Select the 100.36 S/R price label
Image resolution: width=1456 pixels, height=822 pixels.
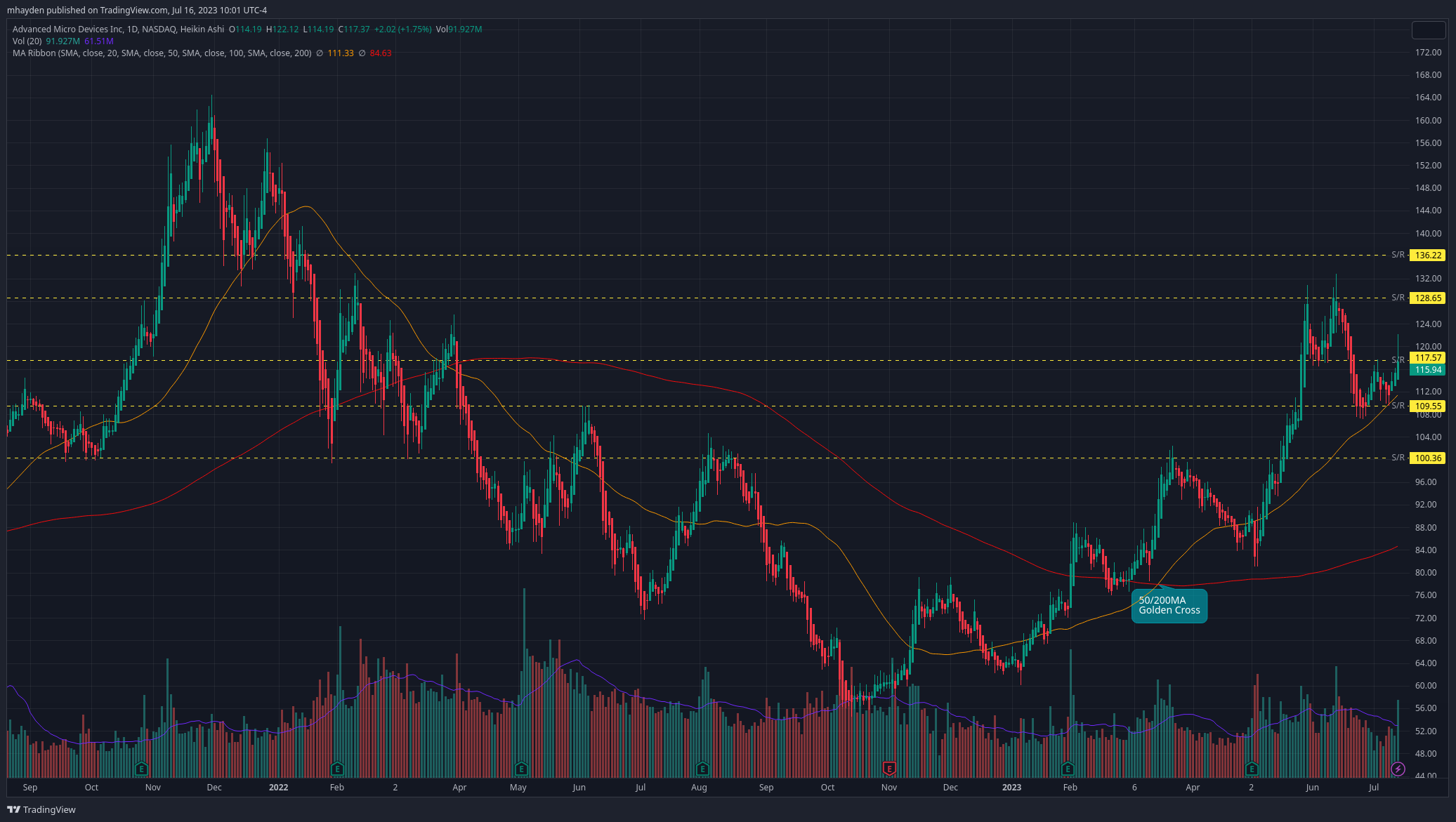click(1428, 458)
